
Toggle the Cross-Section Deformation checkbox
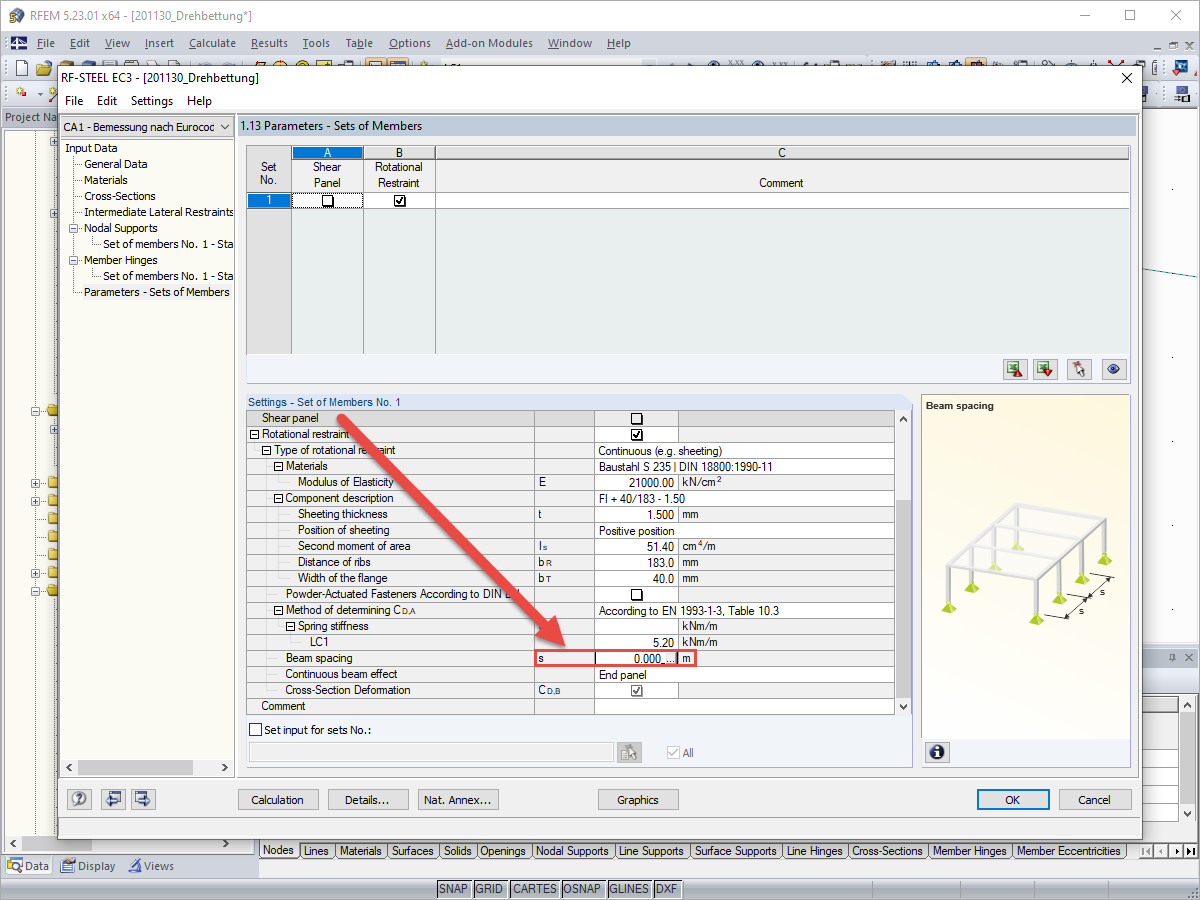tap(637, 690)
